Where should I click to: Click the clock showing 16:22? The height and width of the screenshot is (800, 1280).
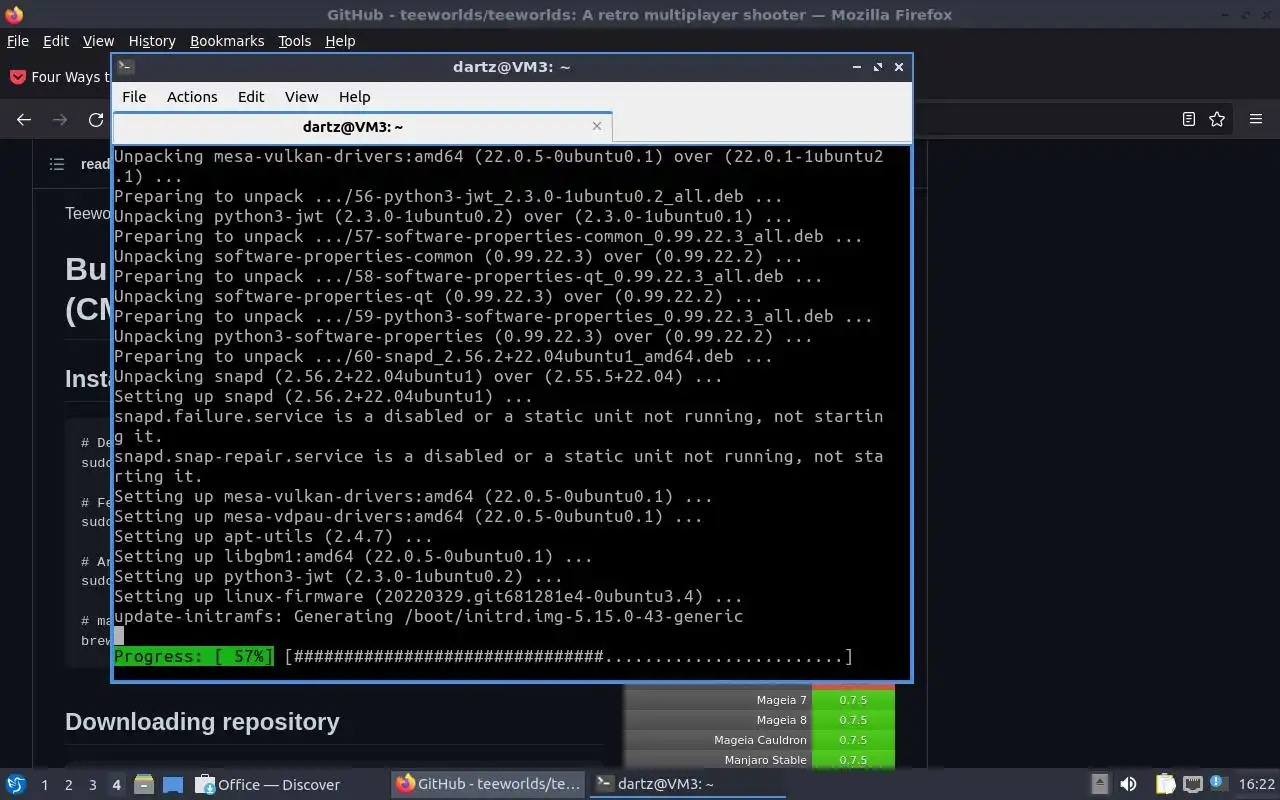coord(1257,785)
